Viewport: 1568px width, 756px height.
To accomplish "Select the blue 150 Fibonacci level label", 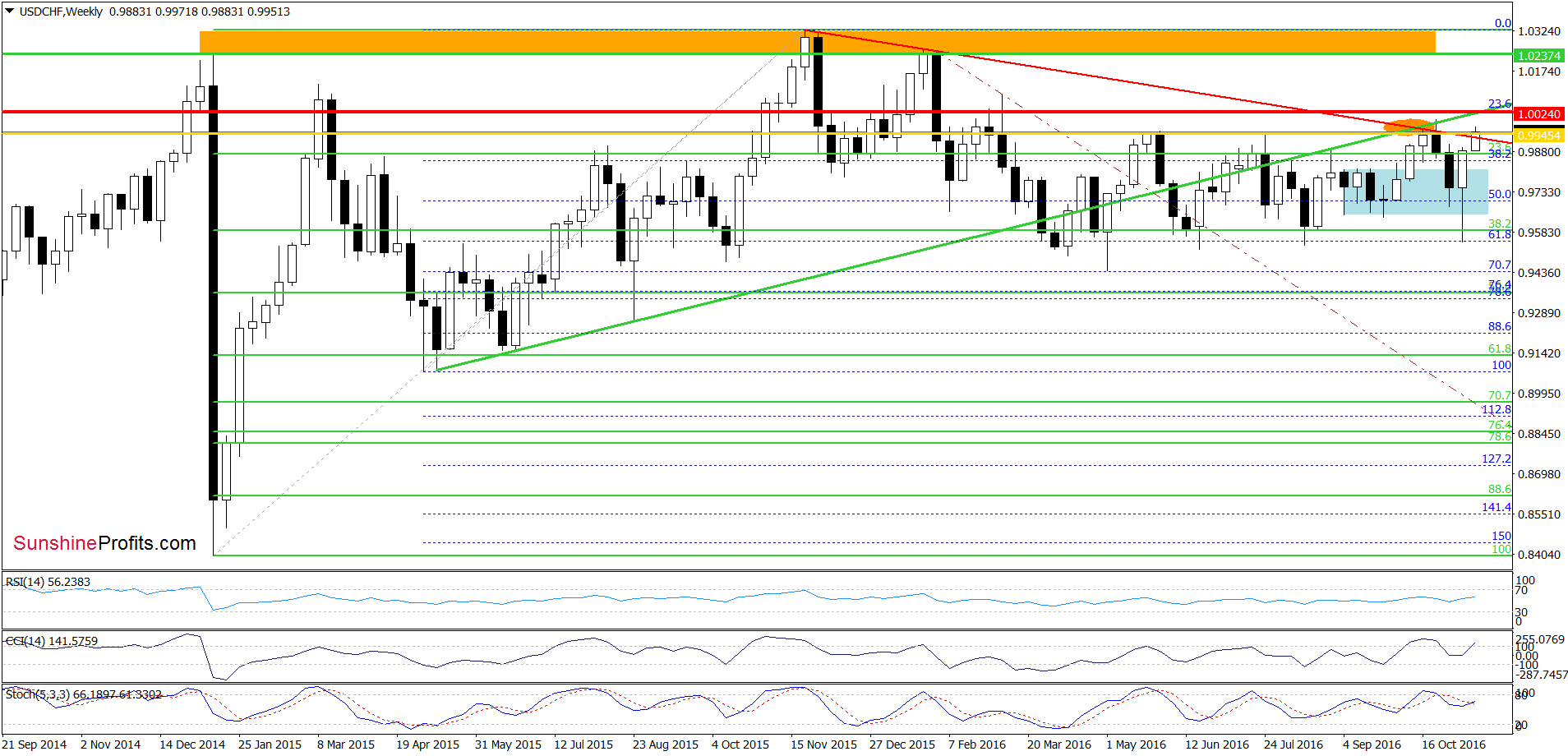I will (x=1501, y=536).
